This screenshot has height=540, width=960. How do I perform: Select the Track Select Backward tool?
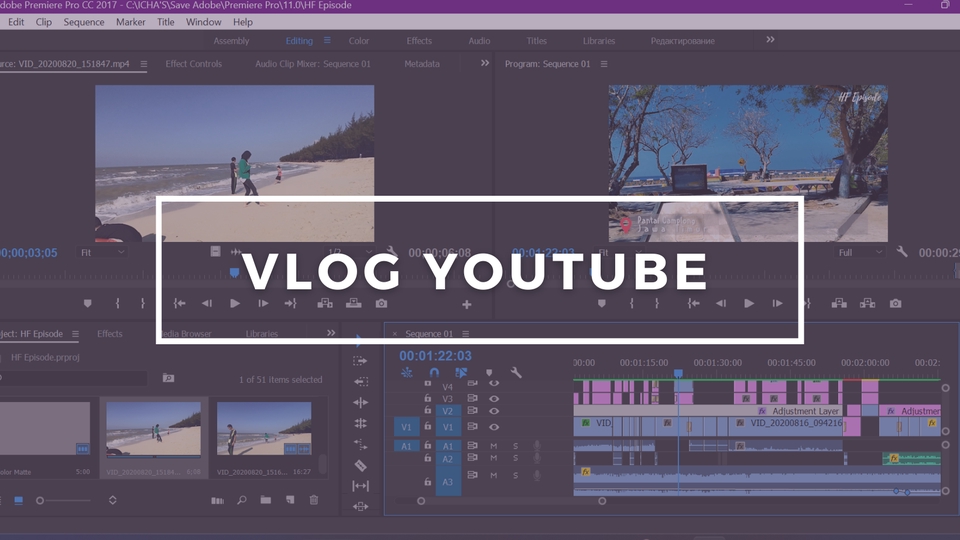[x=361, y=381]
